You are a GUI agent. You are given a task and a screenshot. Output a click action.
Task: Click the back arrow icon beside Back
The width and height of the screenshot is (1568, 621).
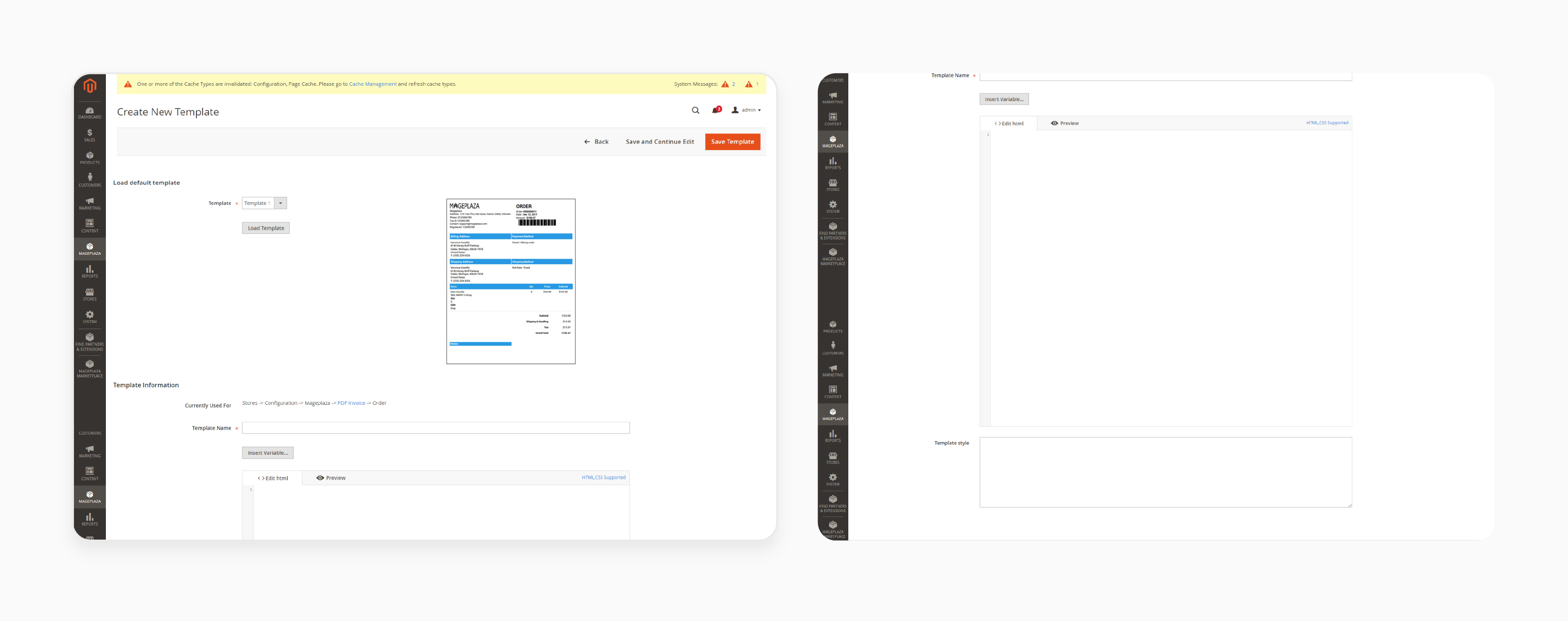click(x=587, y=142)
